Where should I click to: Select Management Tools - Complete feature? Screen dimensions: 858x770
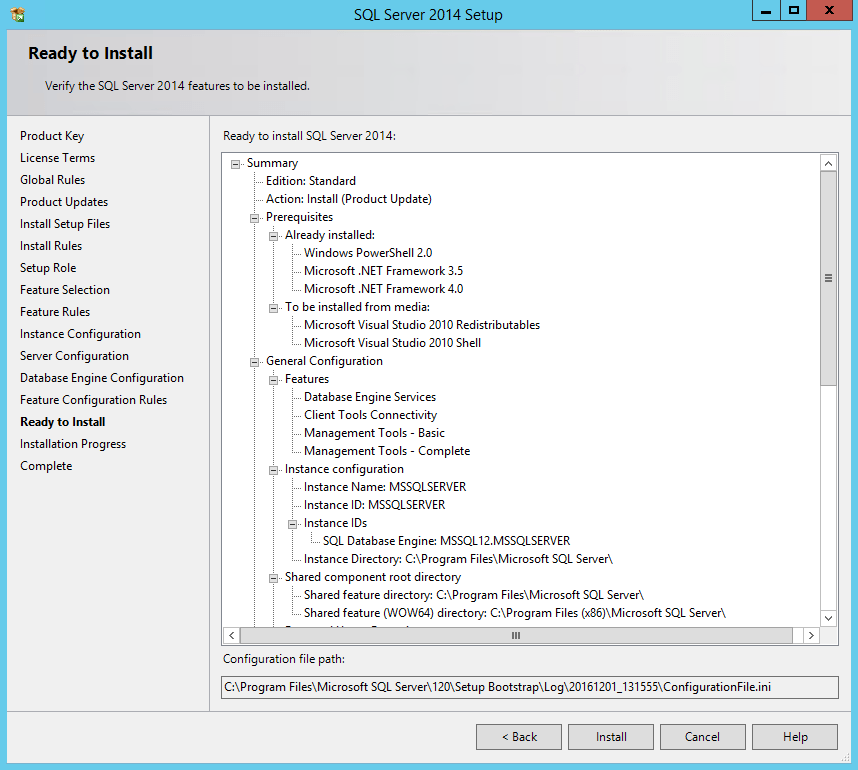(387, 451)
